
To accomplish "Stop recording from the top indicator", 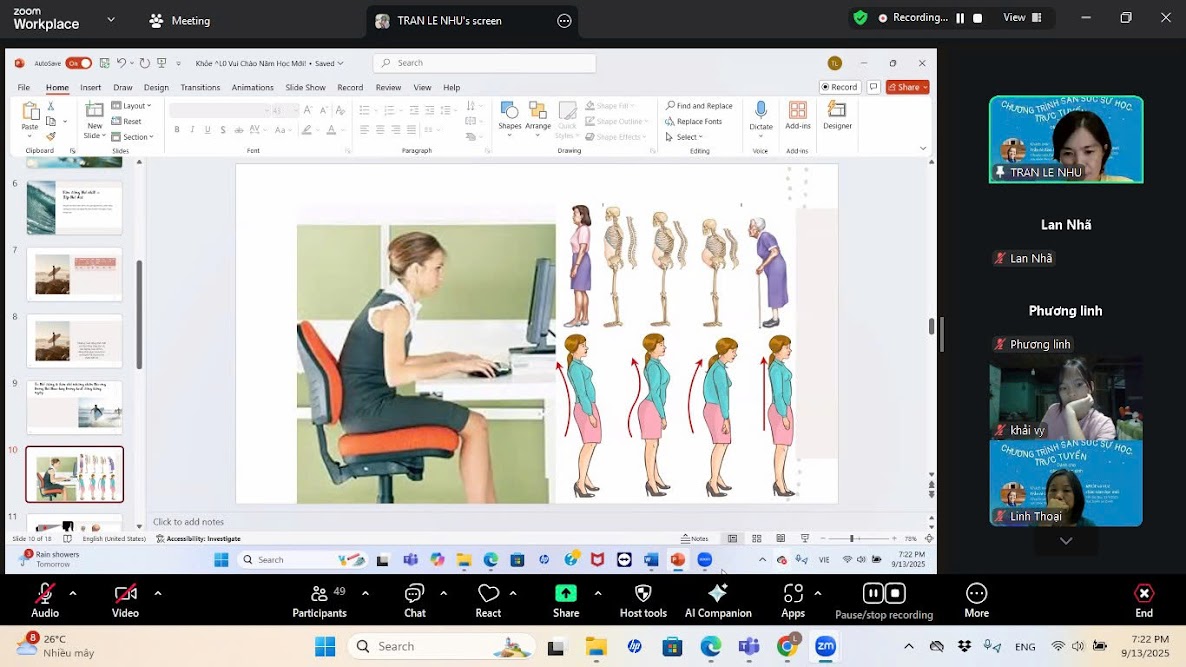I will click(977, 18).
